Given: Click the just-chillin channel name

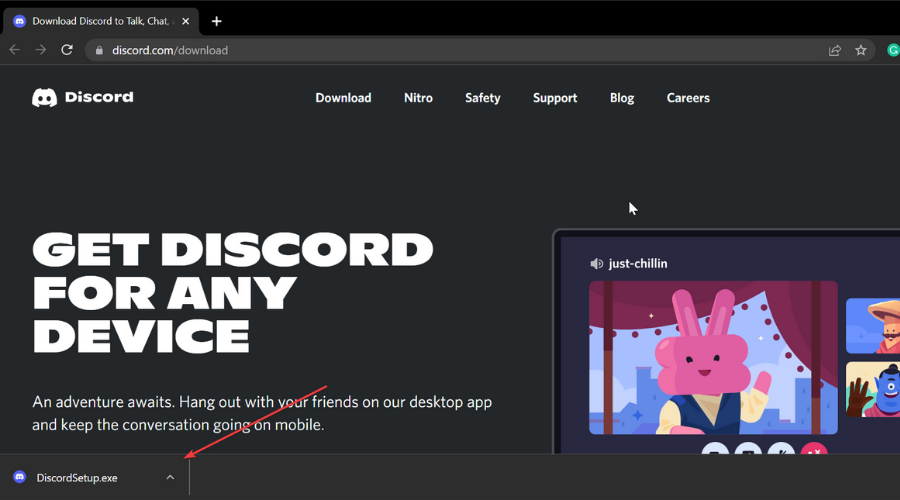Looking at the screenshot, I should coord(638,263).
